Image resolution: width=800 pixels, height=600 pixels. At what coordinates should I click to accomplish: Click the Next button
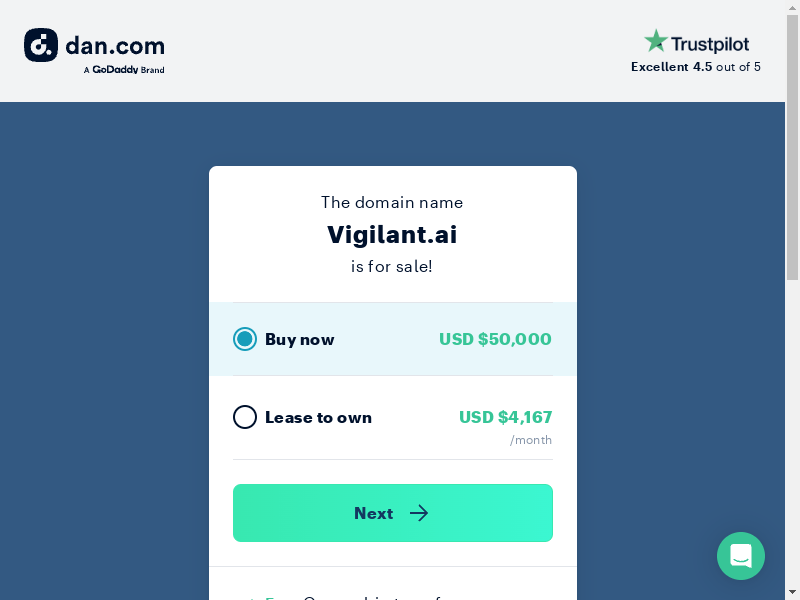coord(393,513)
